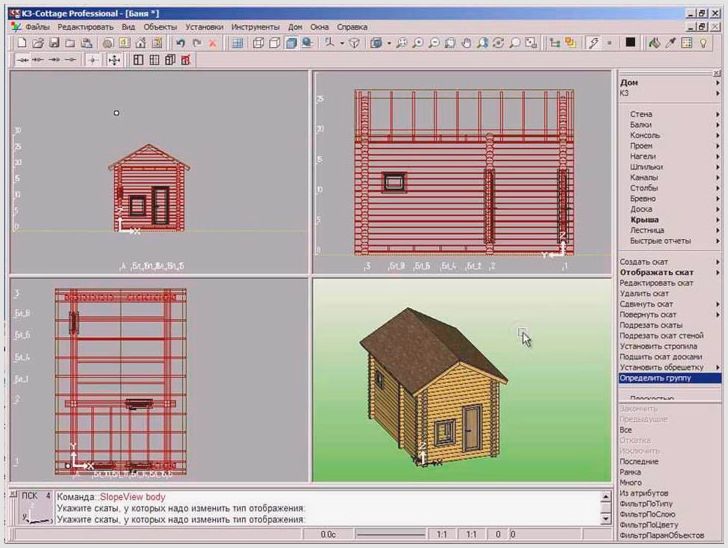Select the wireframe cube view icon
This screenshot has height=548, width=728.
[x=258, y=43]
